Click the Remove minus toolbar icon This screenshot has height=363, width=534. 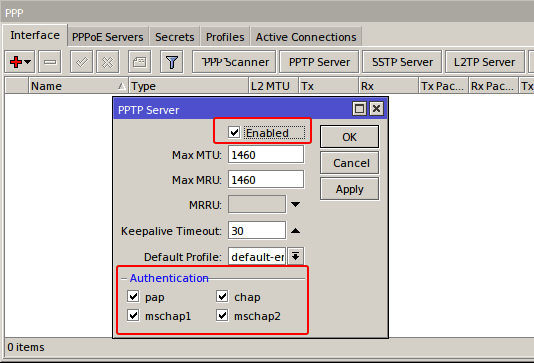click(x=50, y=62)
